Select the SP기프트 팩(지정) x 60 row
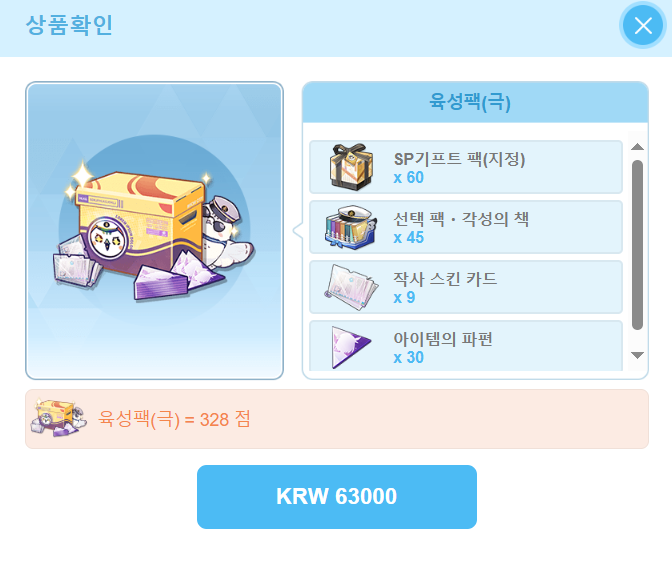 (x=466, y=167)
